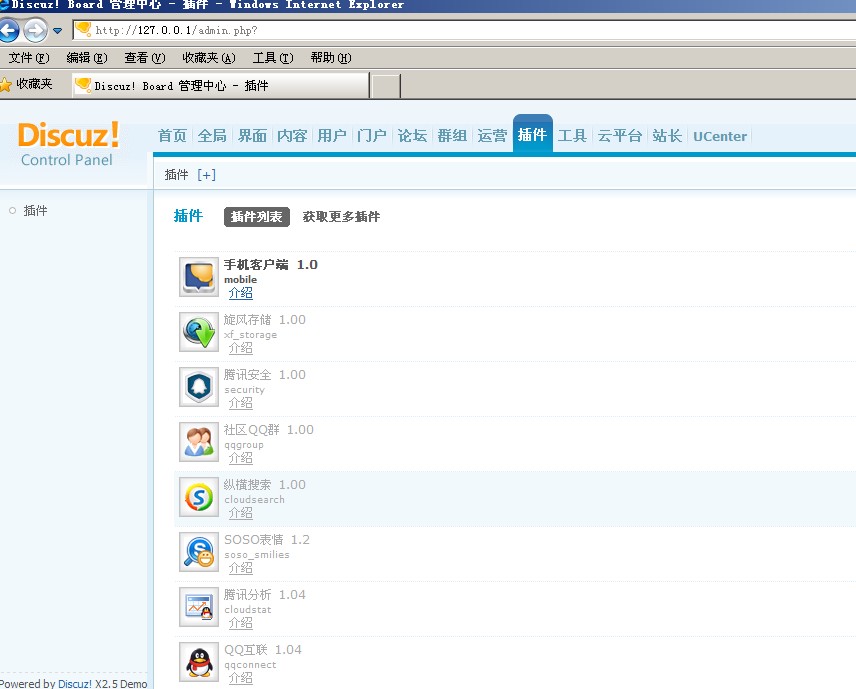Click the QQ互联 penguin icon
This screenshot has height=689, width=856.
[x=199, y=662]
